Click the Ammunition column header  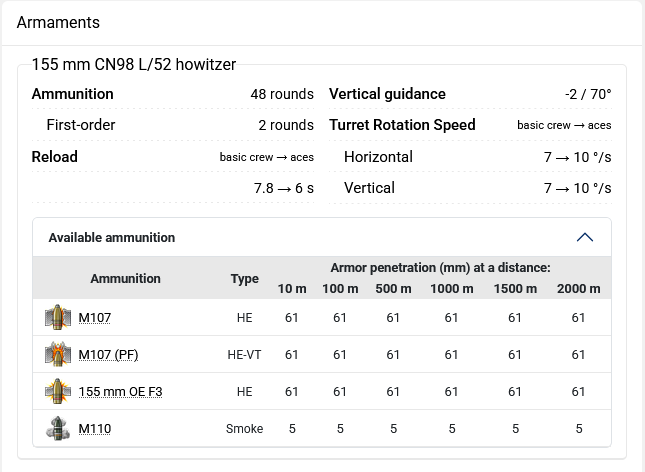tap(125, 279)
